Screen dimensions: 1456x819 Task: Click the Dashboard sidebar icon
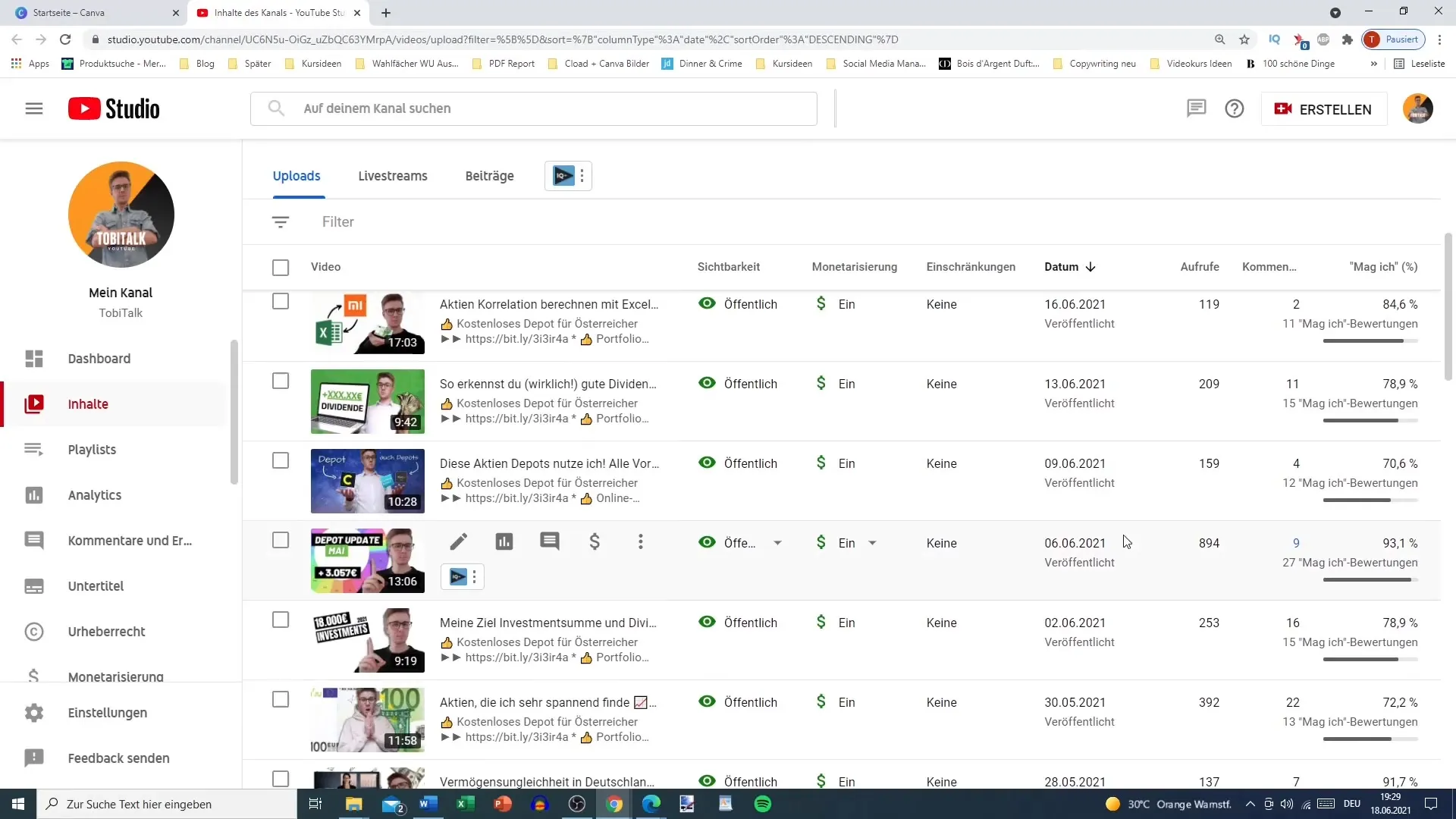33,358
